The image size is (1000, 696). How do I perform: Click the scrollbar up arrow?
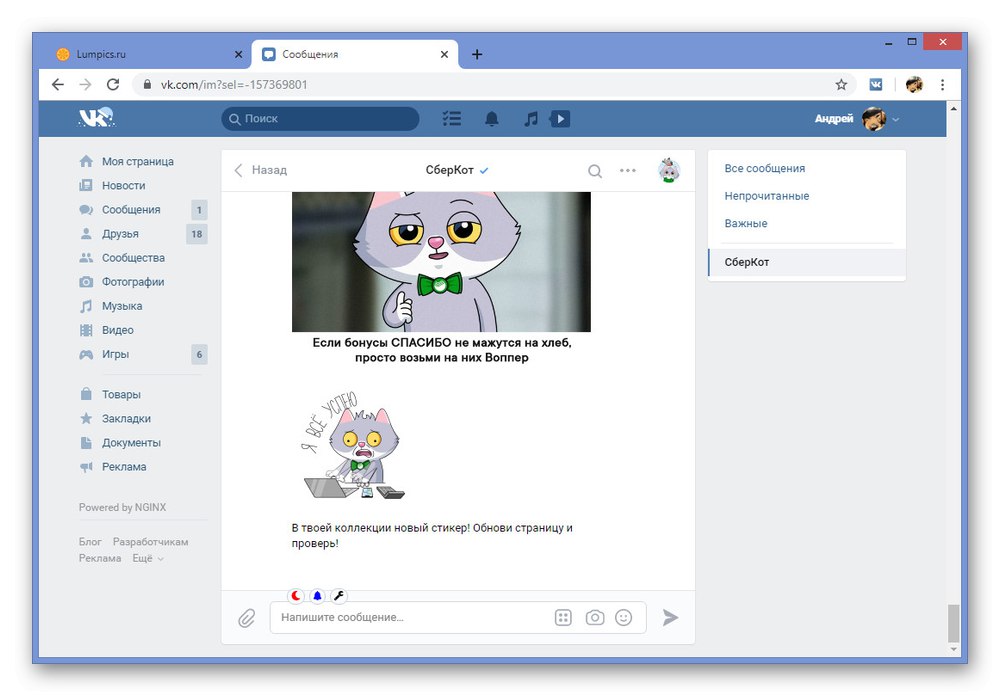(x=953, y=109)
